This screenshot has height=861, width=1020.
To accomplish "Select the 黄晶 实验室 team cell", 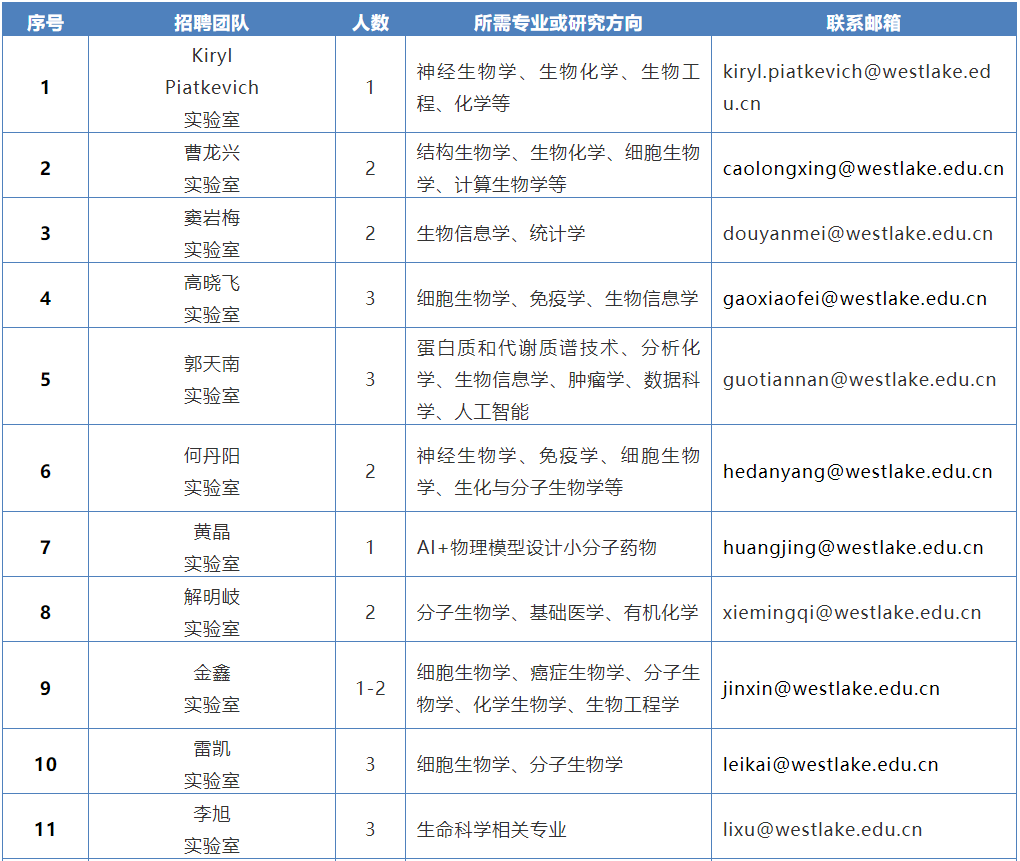I will (x=212, y=544).
